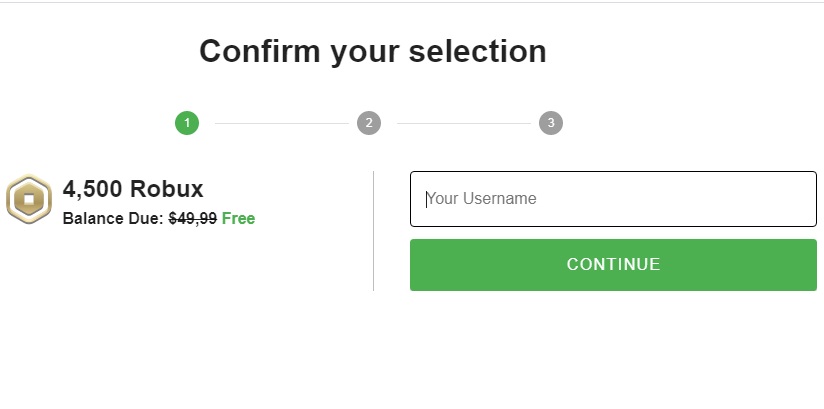824x409 pixels.
Task: Click the square center of the Robux icon
Action: pyautogui.click(x=29, y=200)
